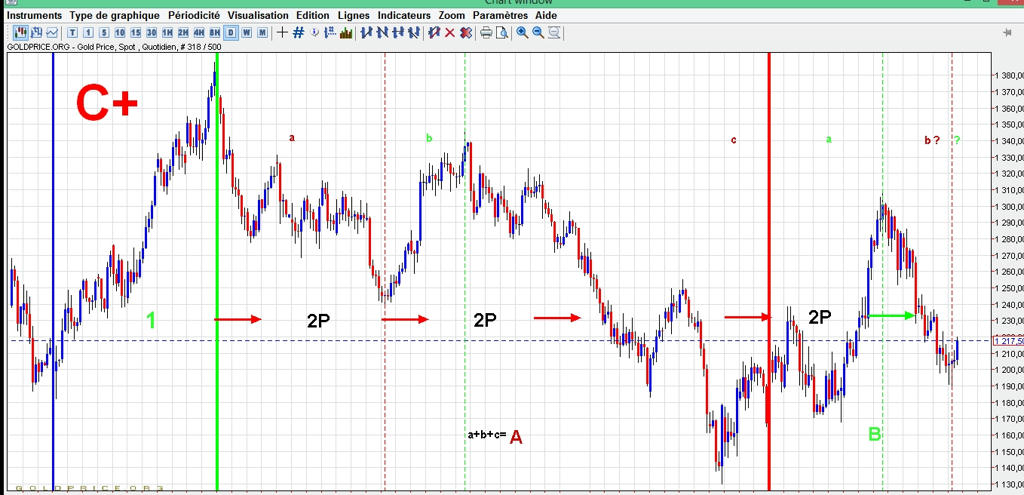
Task: Select the line chart style icon
Action: pos(51,33)
